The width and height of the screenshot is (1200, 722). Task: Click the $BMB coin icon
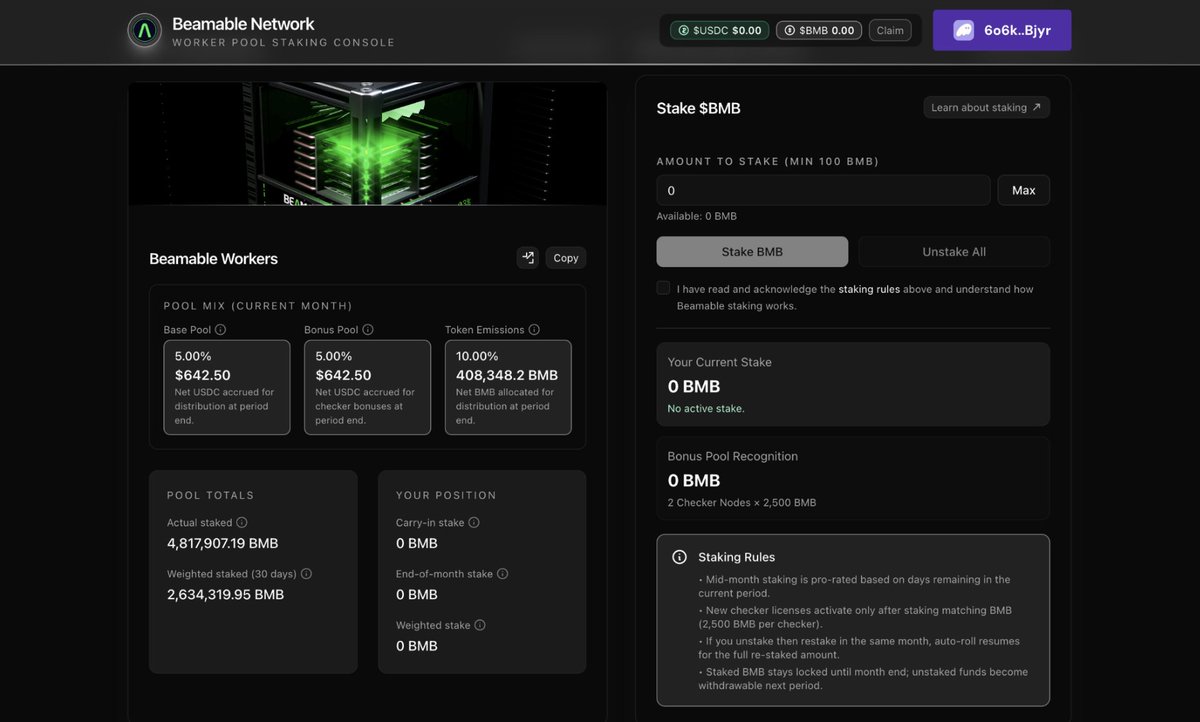coord(790,30)
